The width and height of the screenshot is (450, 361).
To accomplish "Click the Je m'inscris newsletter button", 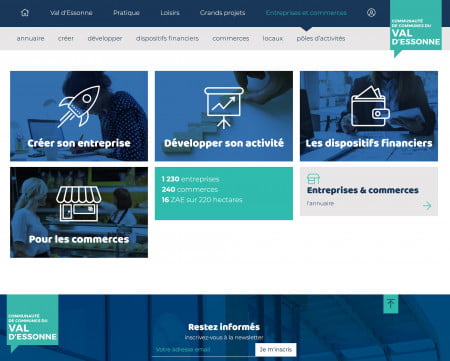I will pyautogui.click(x=276, y=349).
